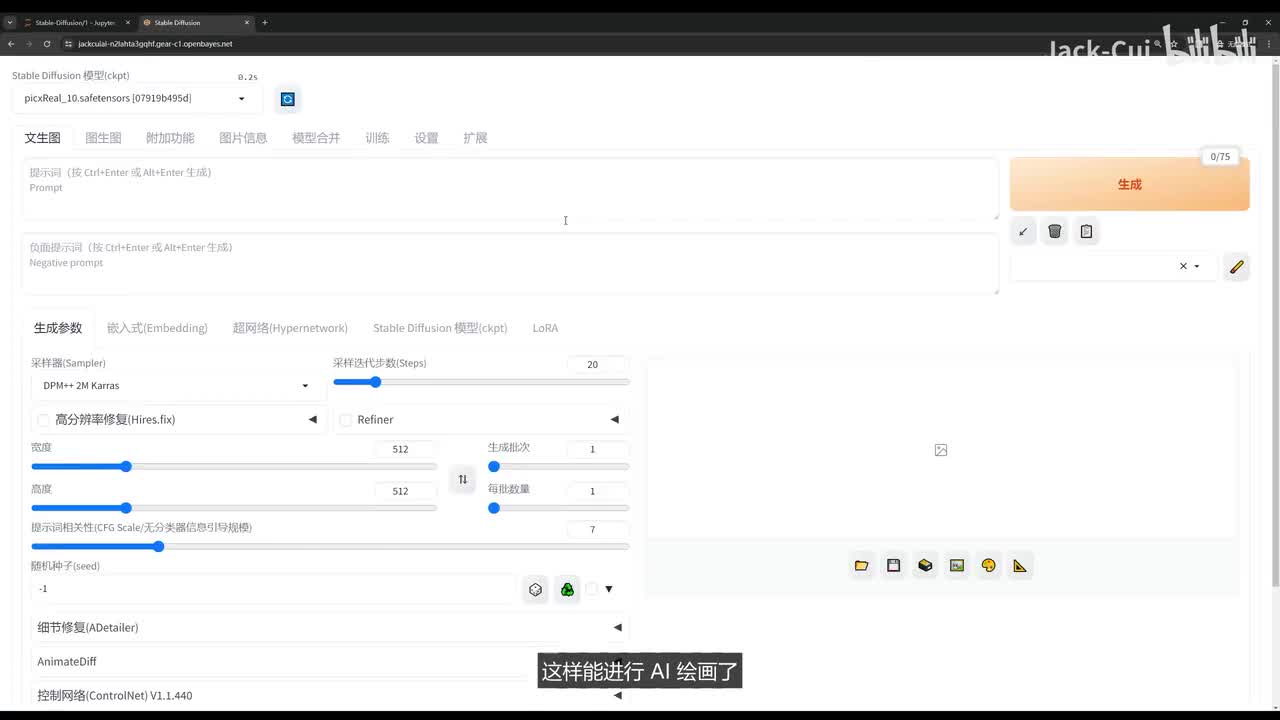The image size is (1280, 720).
Task: Click the floppy disk save image icon
Action: (x=893, y=565)
